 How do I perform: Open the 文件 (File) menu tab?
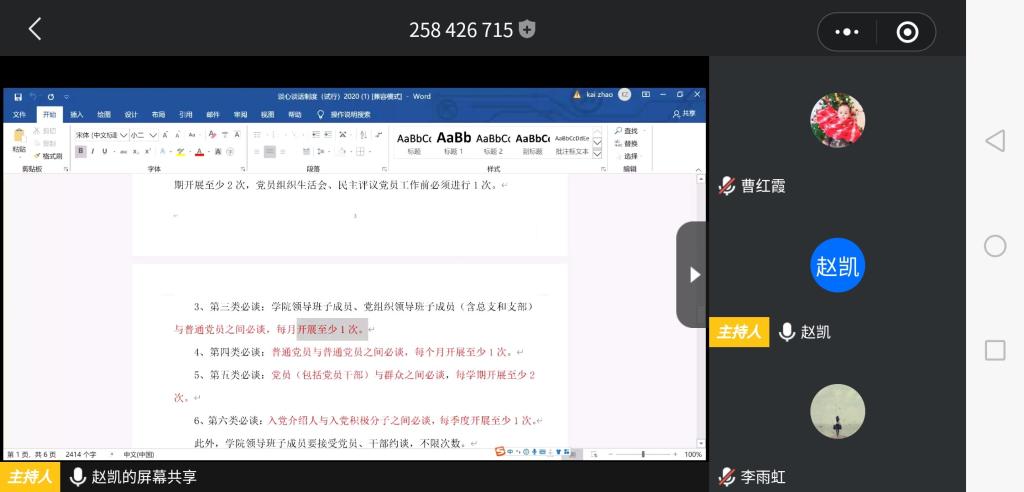(19, 114)
